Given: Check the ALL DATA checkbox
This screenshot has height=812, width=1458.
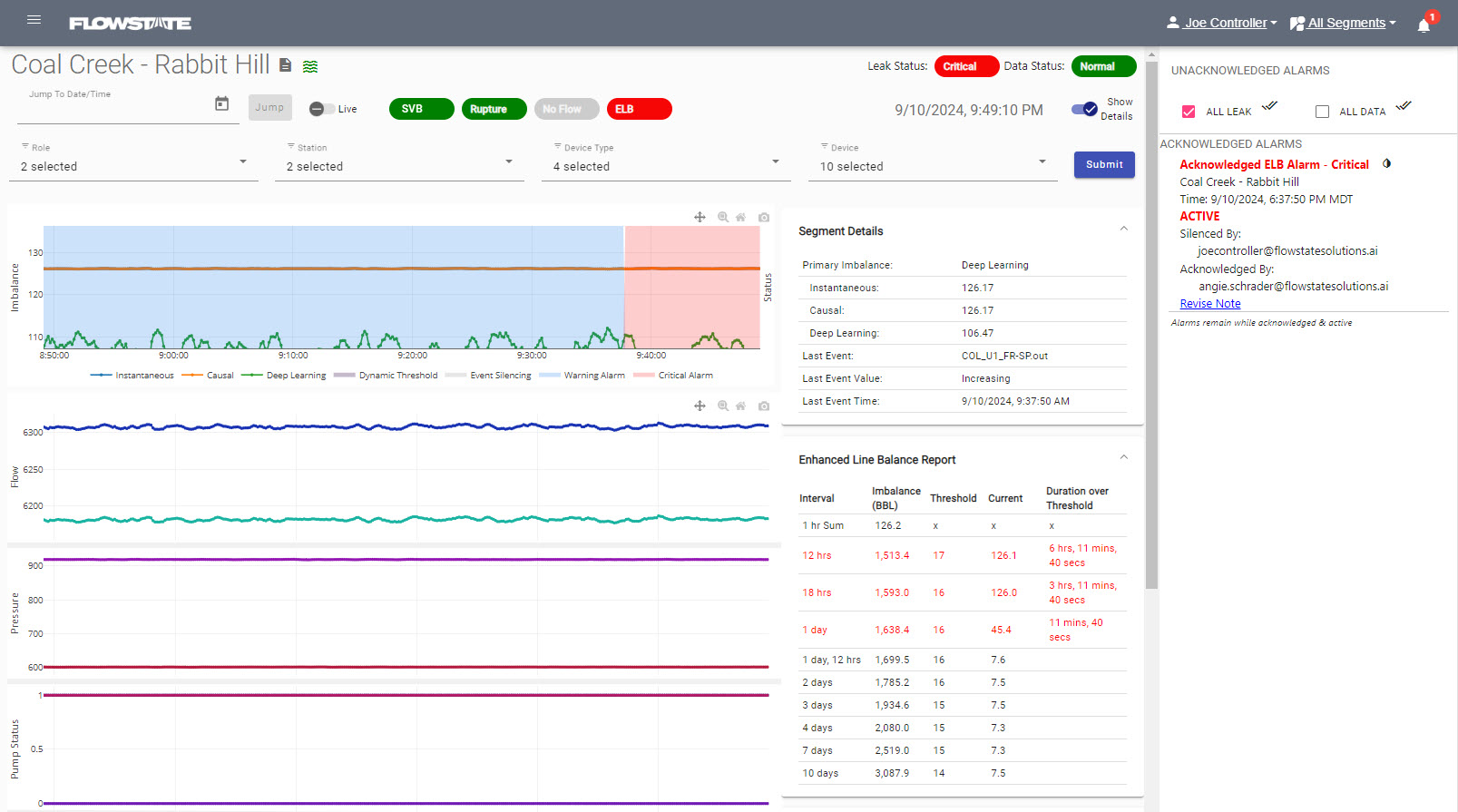Looking at the screenshot, I should tap(1322, 112).
